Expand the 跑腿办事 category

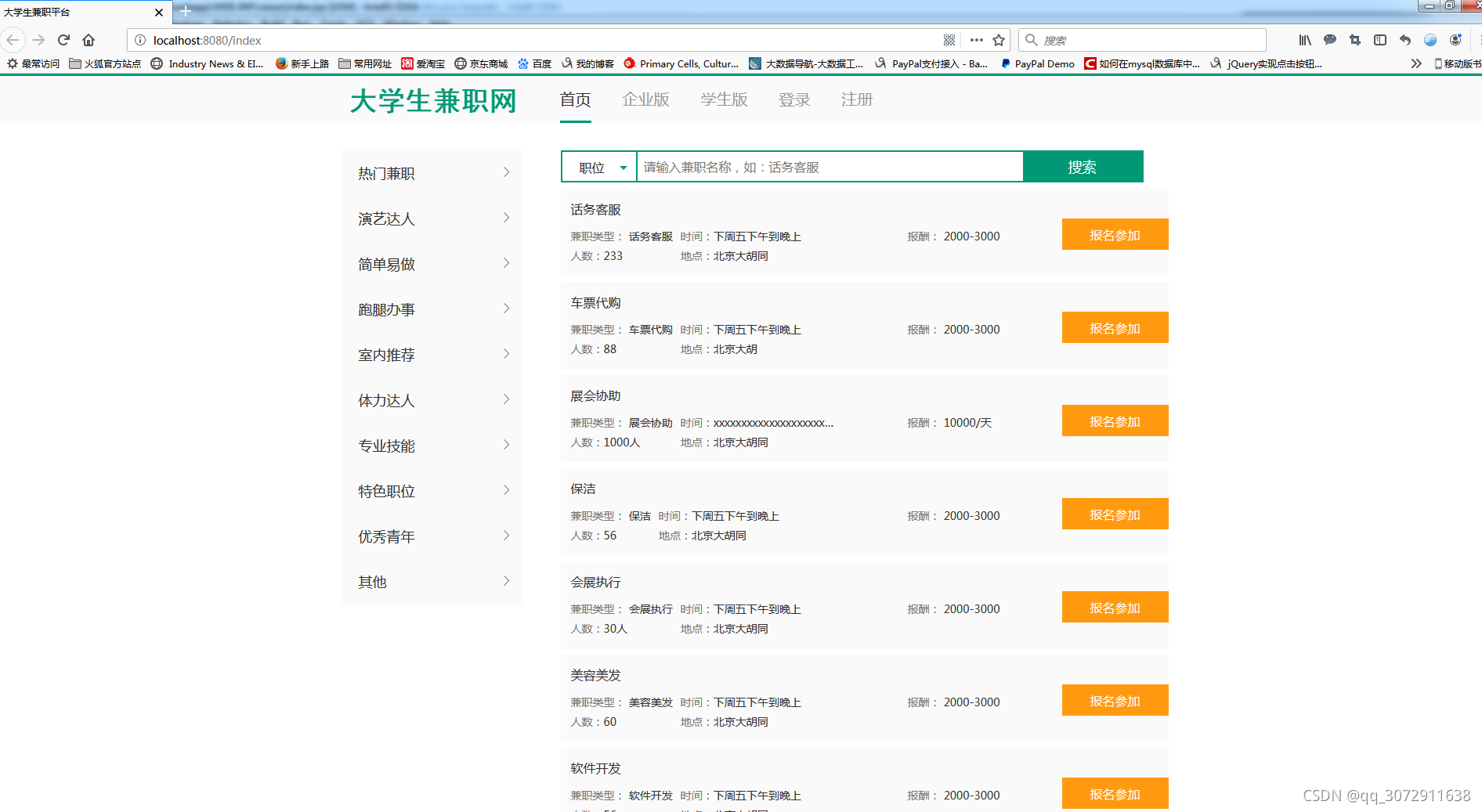(432, 309)
